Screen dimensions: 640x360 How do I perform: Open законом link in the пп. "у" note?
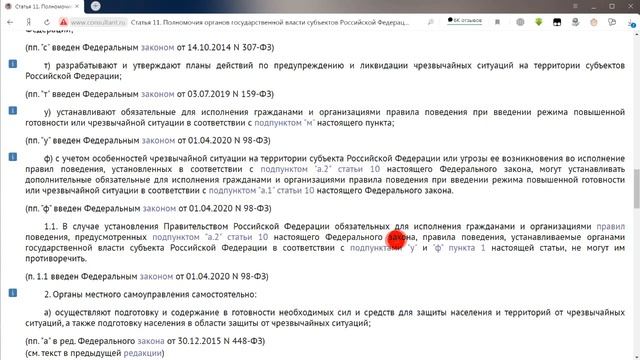tap(158, 140)
